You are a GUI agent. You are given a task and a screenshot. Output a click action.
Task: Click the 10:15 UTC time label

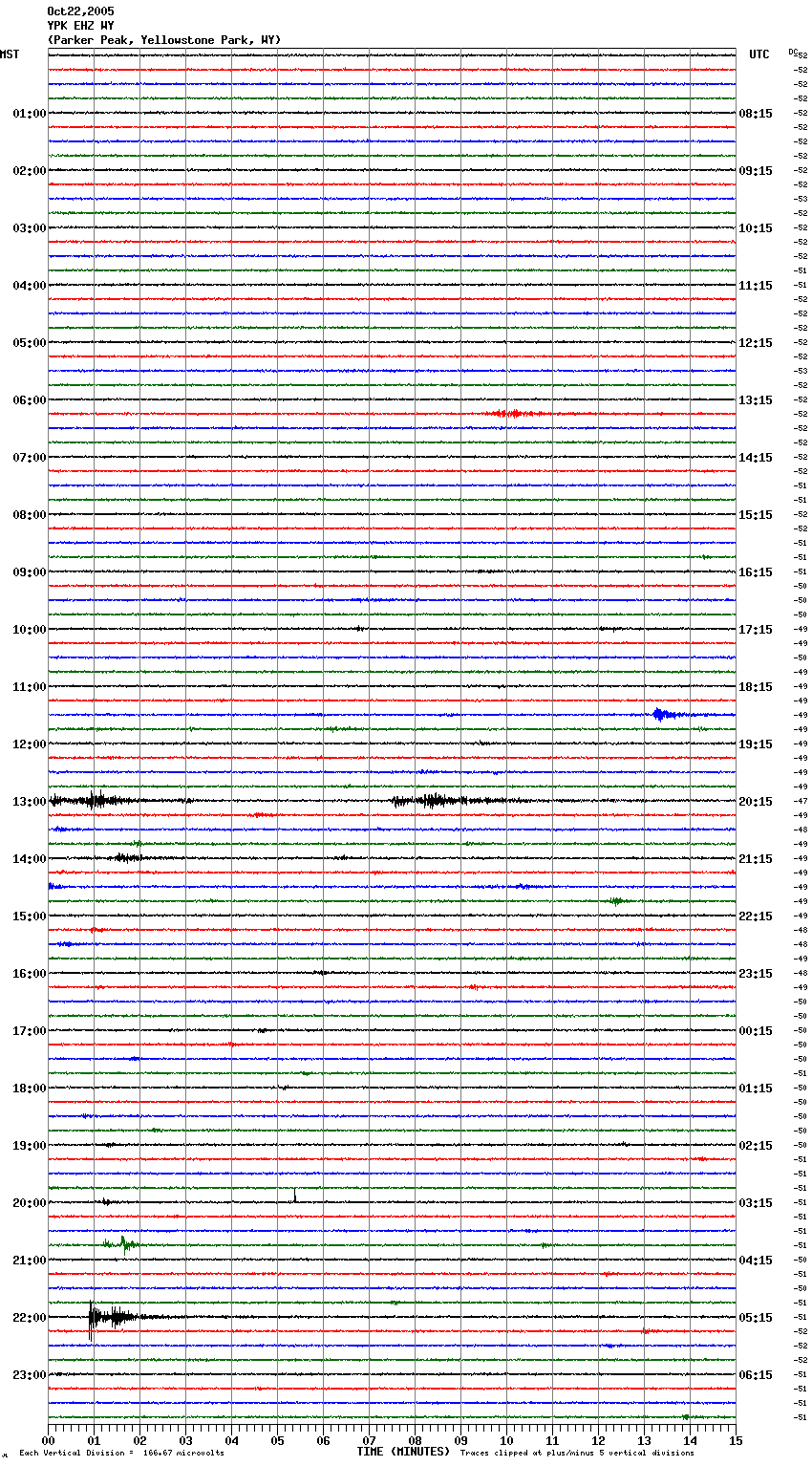pos(756,228)
